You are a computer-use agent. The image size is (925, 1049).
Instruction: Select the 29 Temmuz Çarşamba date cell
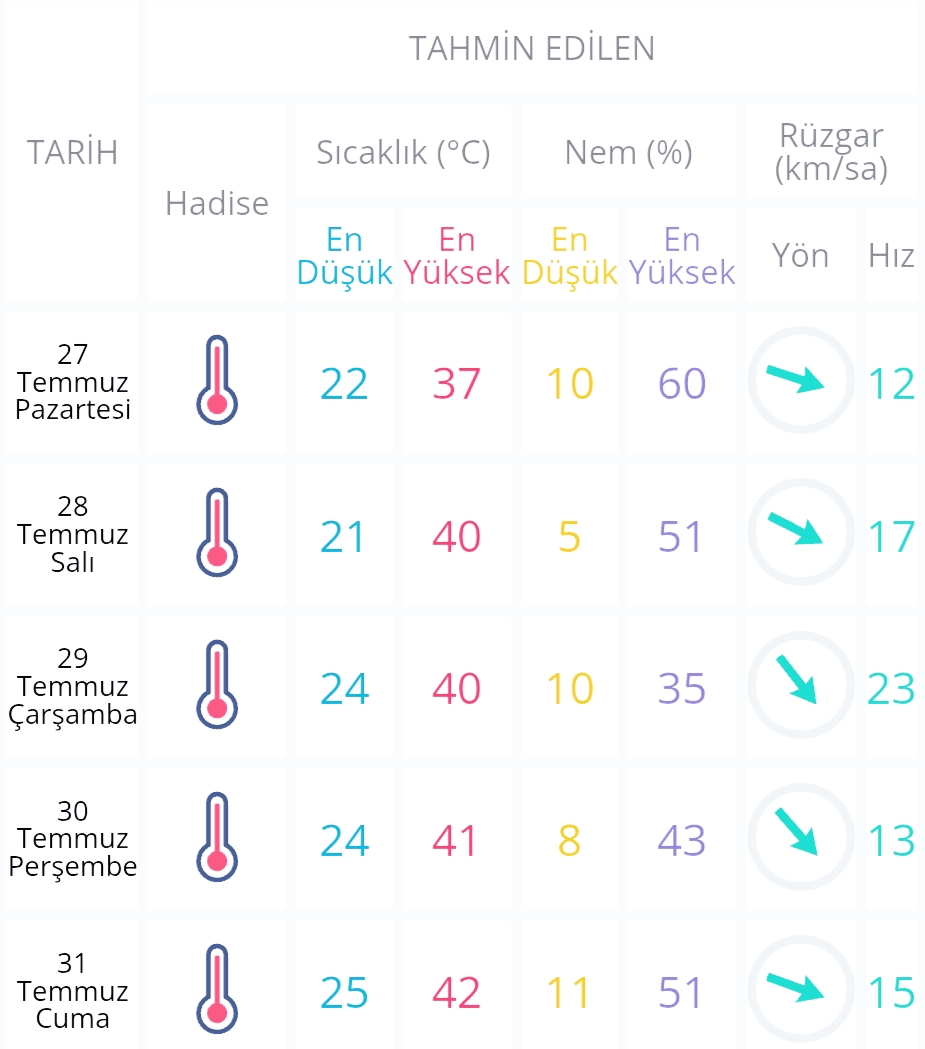(72, 686)
